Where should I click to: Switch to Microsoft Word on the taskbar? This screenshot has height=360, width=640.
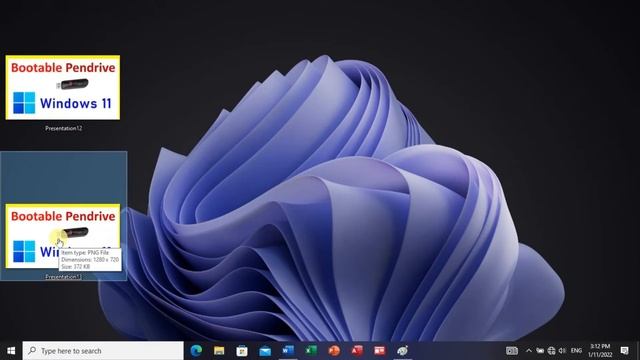coord(288,350)
